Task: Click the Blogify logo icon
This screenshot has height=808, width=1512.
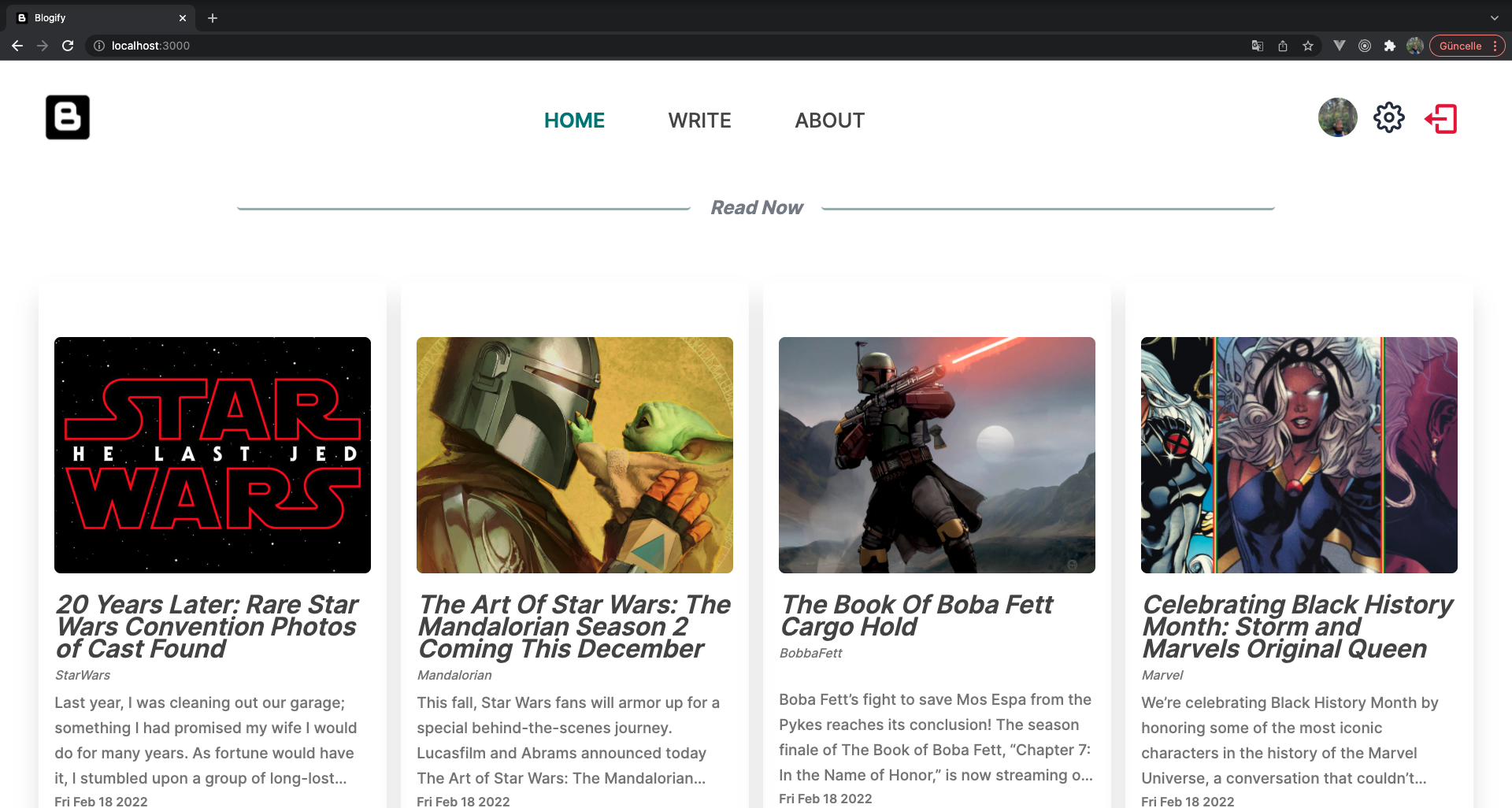Action: click(68, 117)
